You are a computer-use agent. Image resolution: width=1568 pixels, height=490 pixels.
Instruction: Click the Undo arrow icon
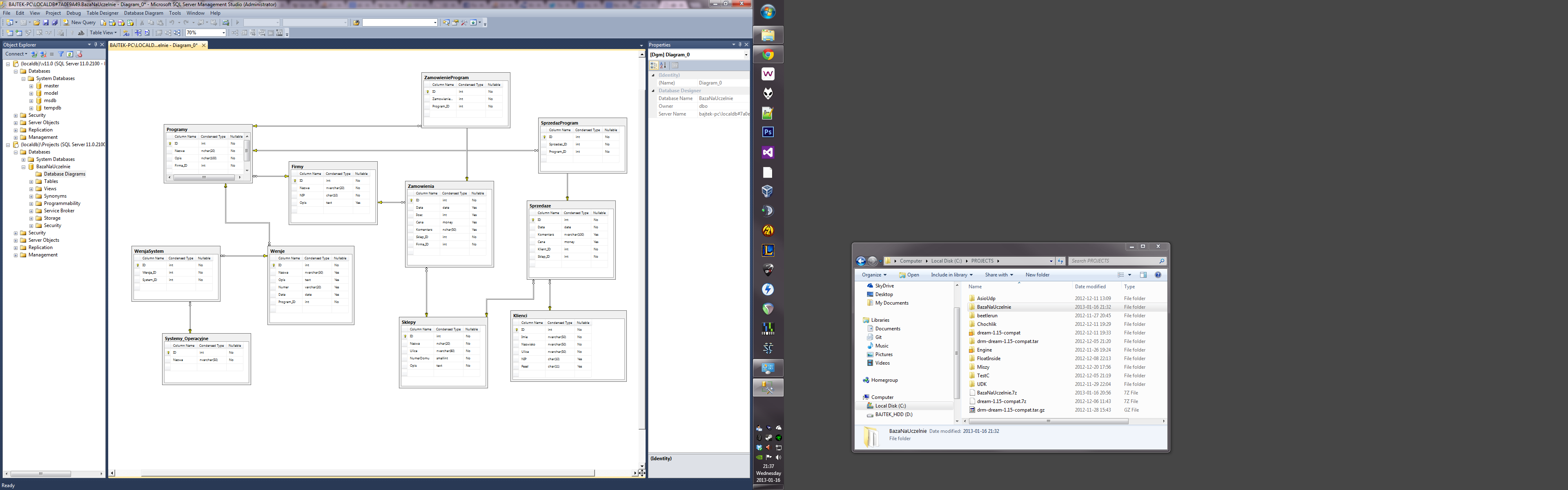tap(171, 22)
